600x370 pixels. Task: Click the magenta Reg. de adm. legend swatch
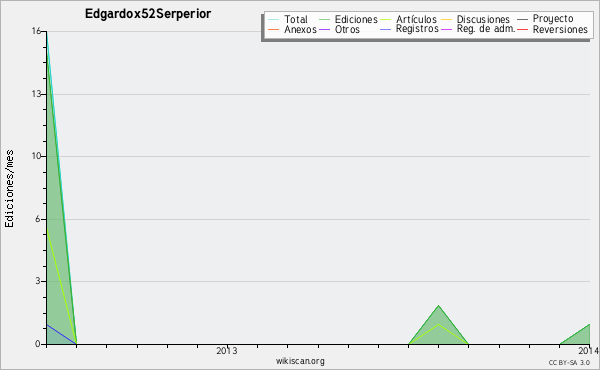click(446, 29)
